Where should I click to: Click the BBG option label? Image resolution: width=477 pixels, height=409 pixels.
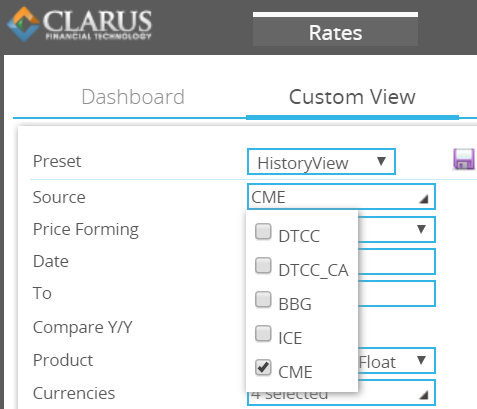(295, 304)
